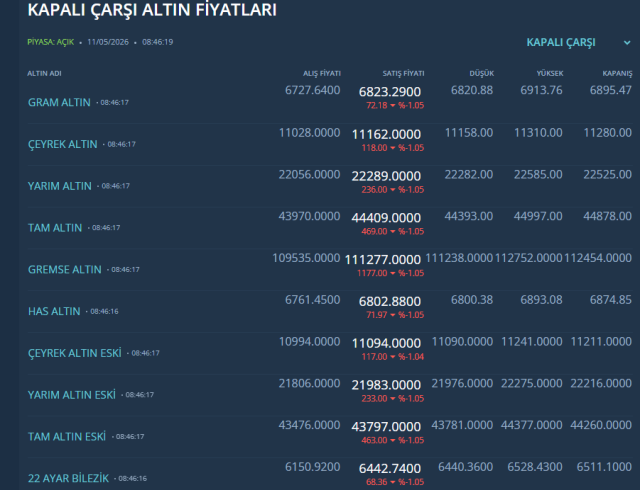This screenshot has height=490, width=640.
Task: Click down arrow beside 117.00 change
Action: (x=393, y=357)
